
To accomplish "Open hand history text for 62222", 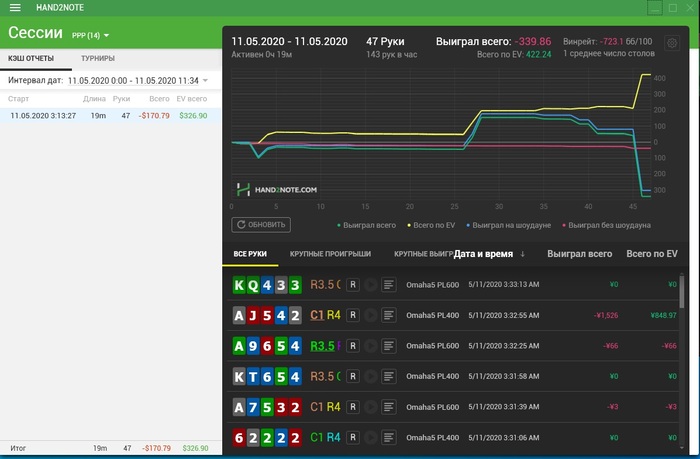I will (389, 438).
